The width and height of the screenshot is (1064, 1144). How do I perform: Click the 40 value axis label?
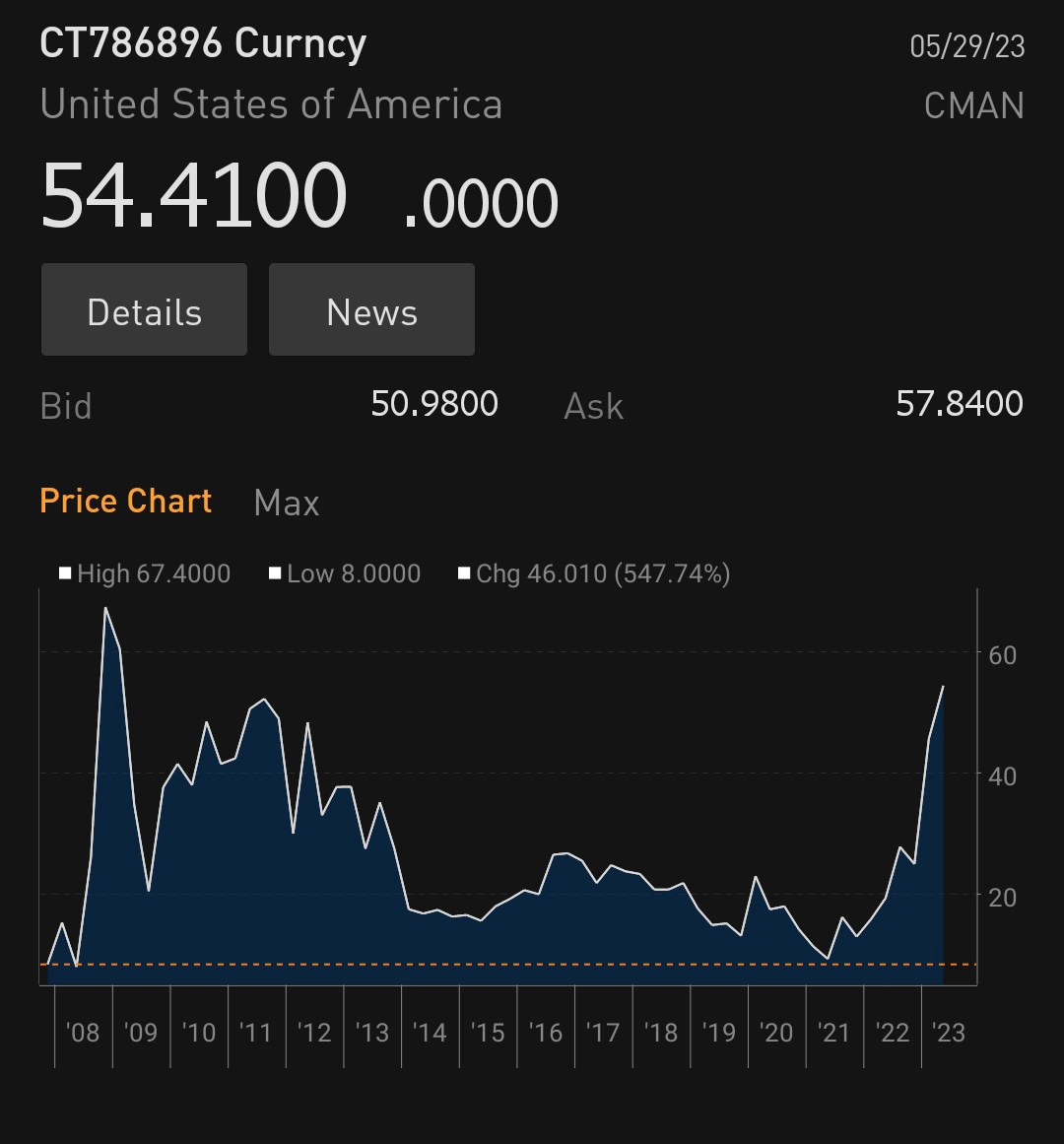pos(1003,776)
